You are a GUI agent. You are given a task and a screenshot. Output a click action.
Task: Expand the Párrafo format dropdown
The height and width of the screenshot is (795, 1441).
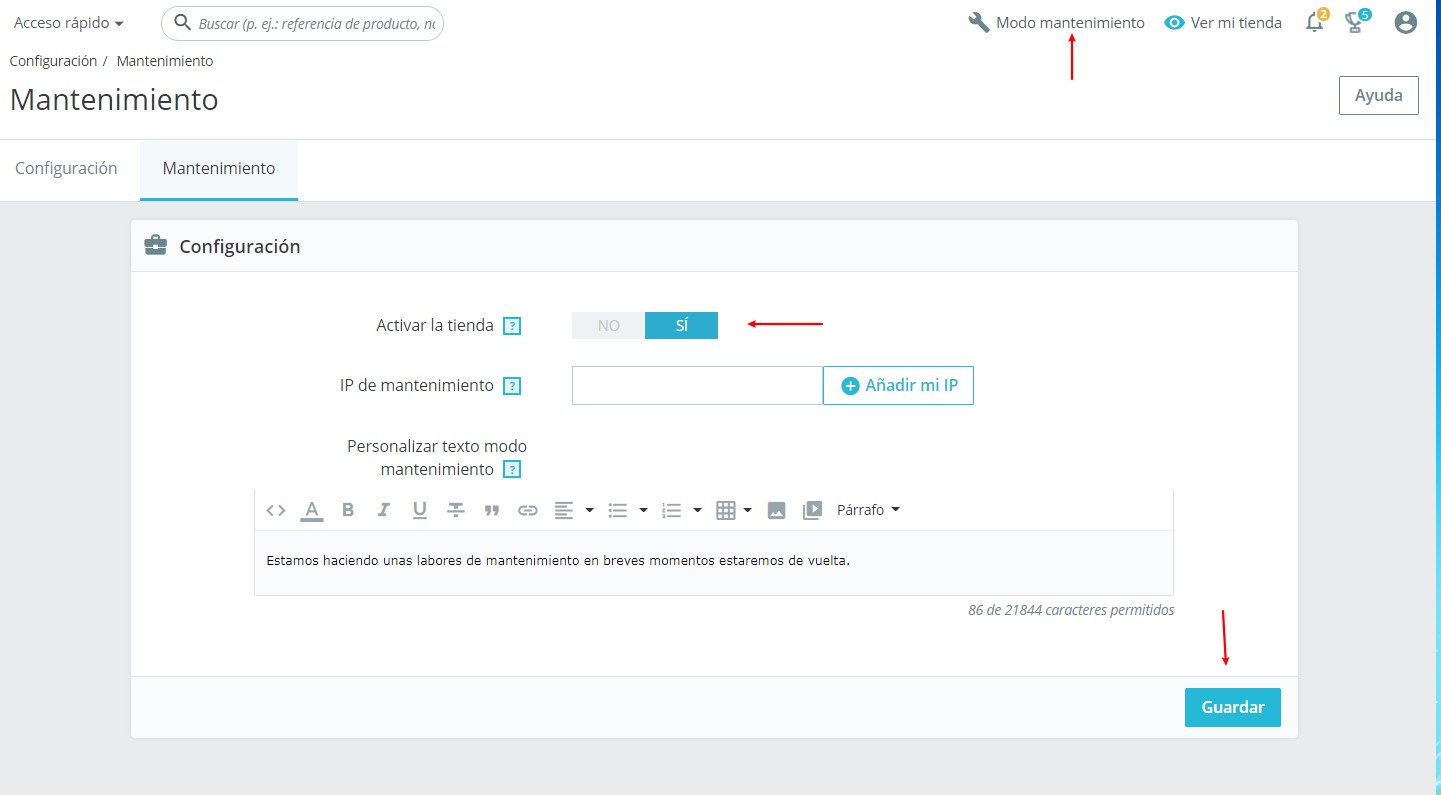[868, 510]
